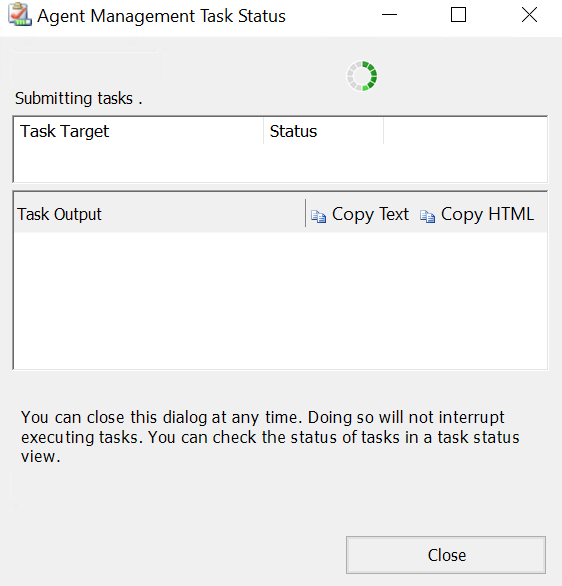
Task: Select the Copy Text label
Action: coord(370,215)
